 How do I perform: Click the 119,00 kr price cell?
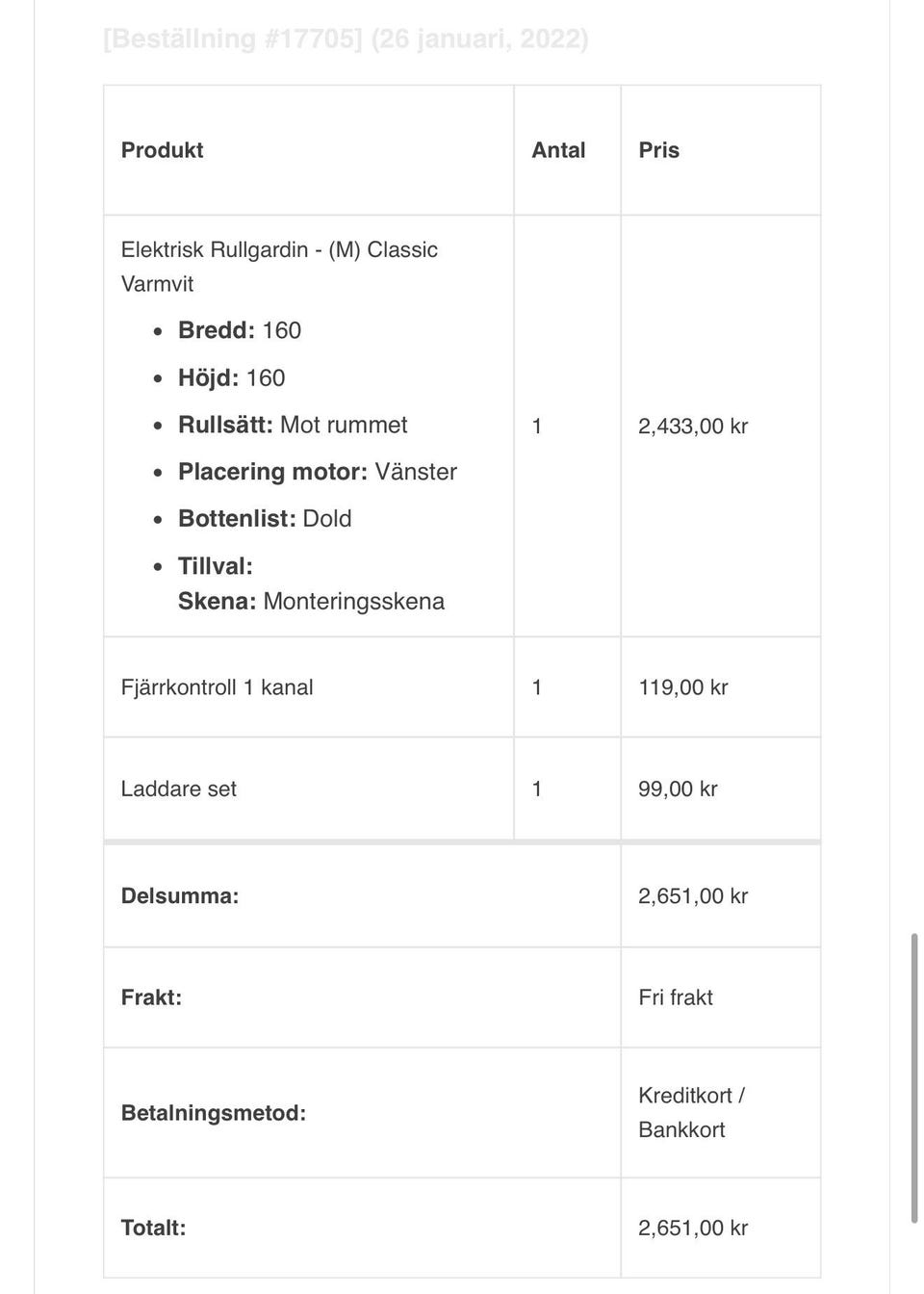tap(721, 687)
